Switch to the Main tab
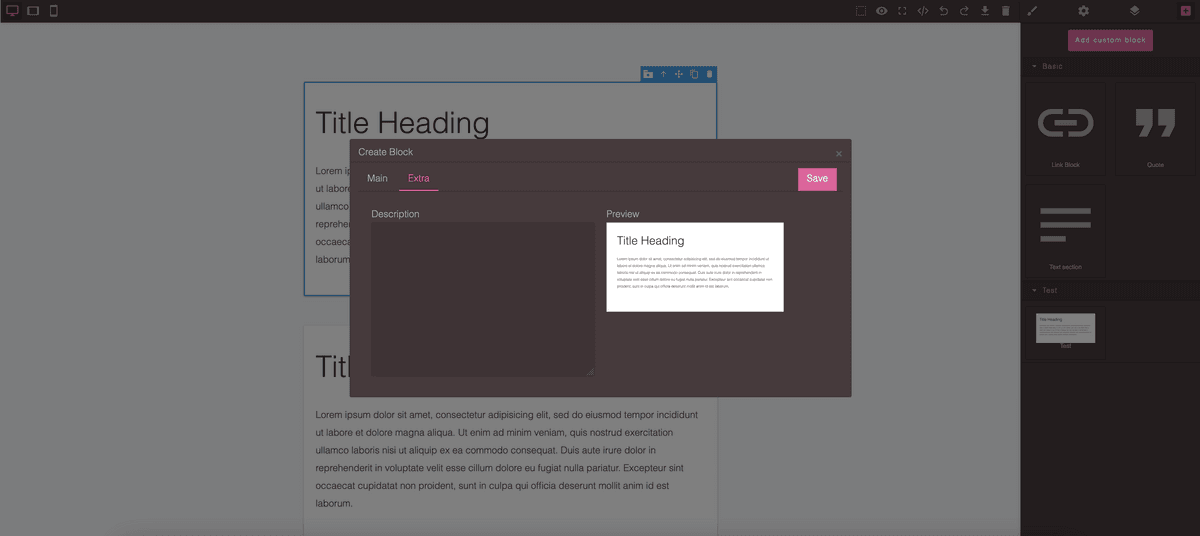 pyautogui.click(x=377, y=178)
